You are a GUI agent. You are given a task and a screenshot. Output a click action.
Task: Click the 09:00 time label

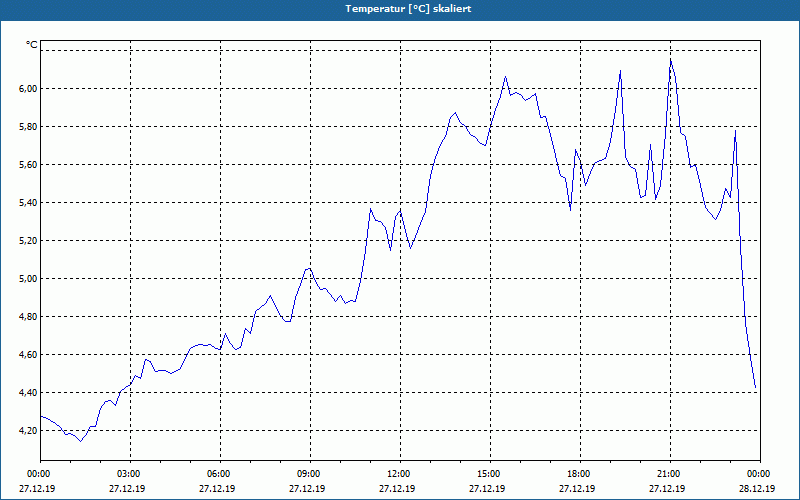[311, 474]
